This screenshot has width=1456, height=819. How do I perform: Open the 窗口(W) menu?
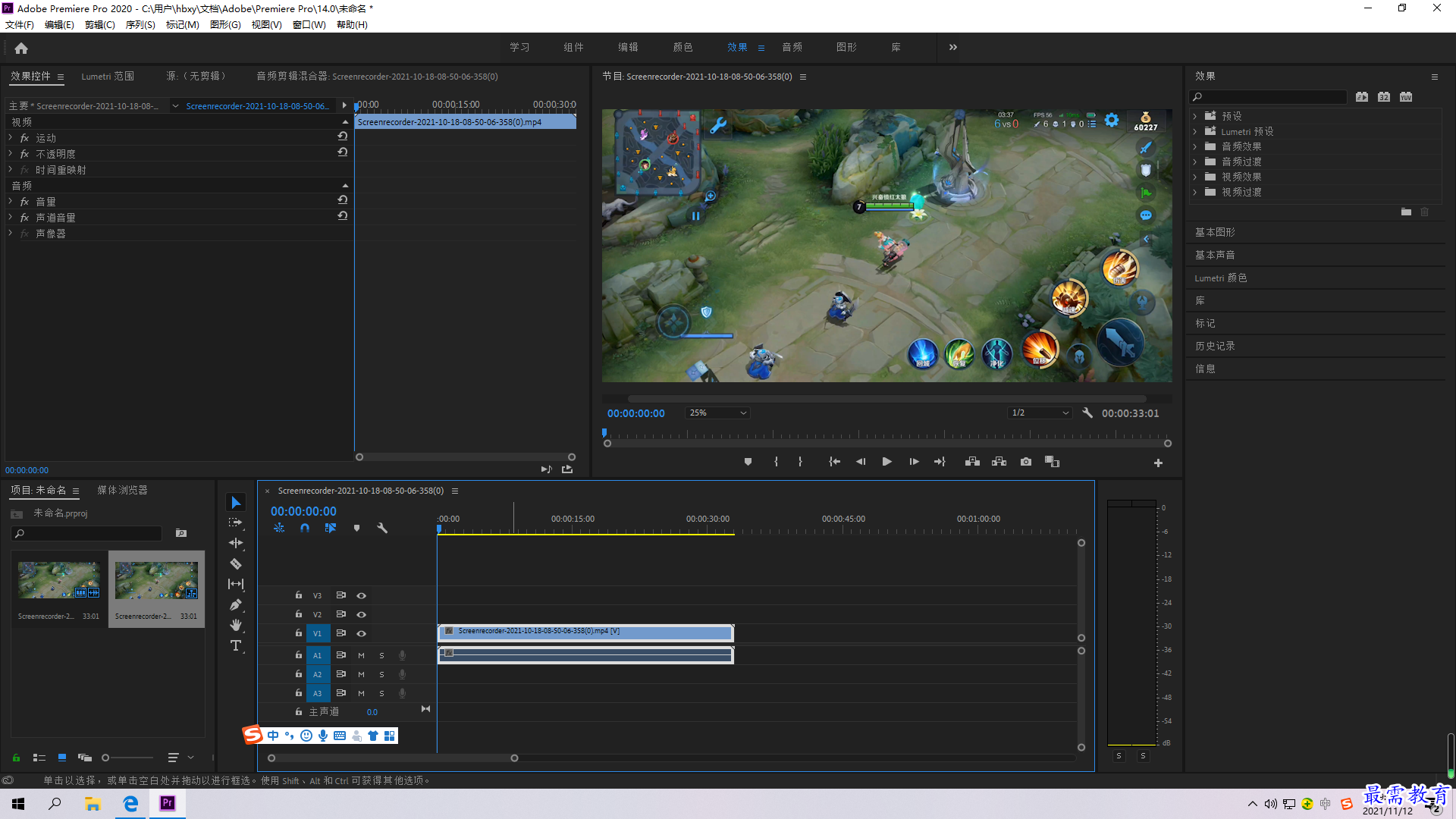click(x=309, y=25)
